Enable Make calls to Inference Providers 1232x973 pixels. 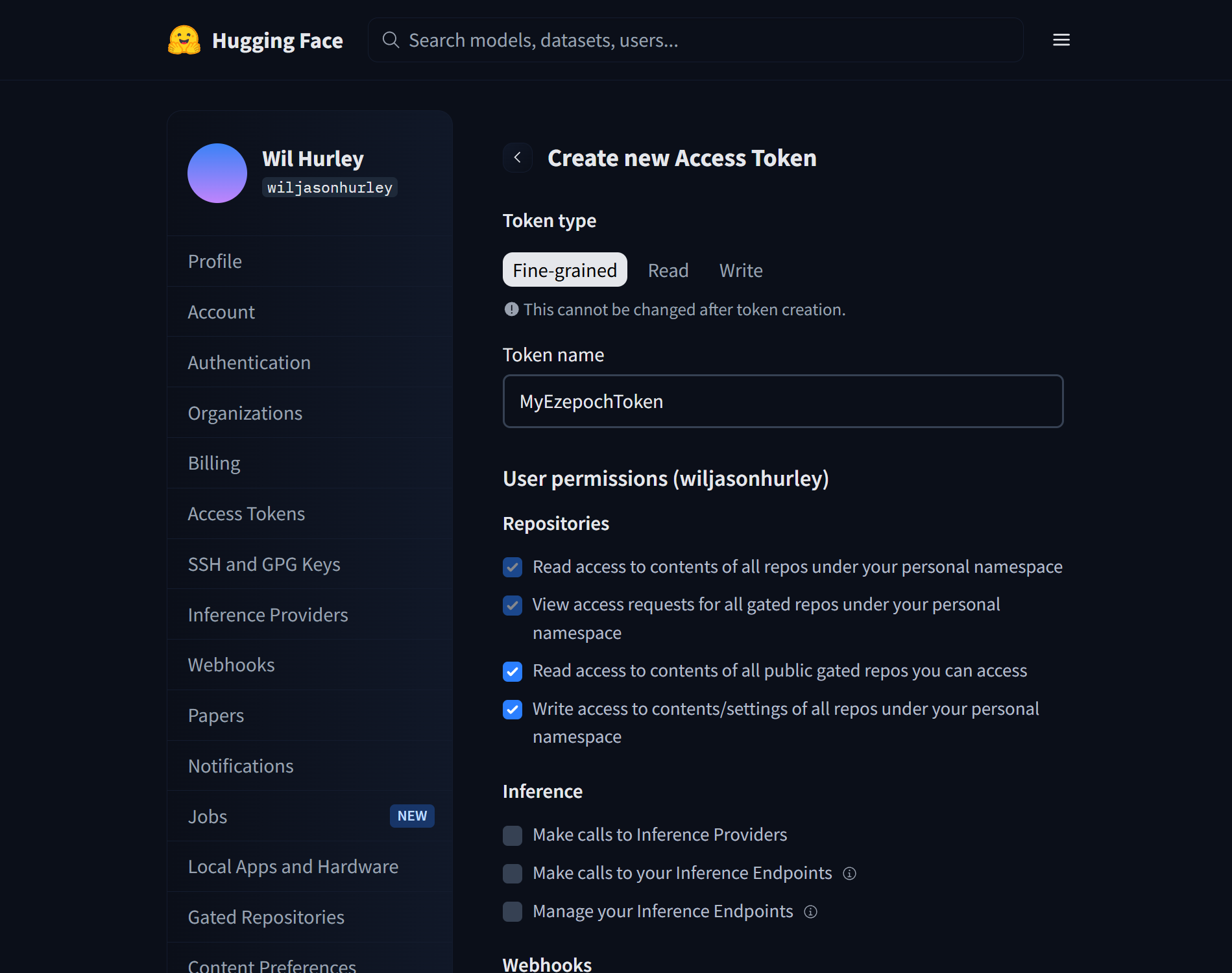click(512, 835)
